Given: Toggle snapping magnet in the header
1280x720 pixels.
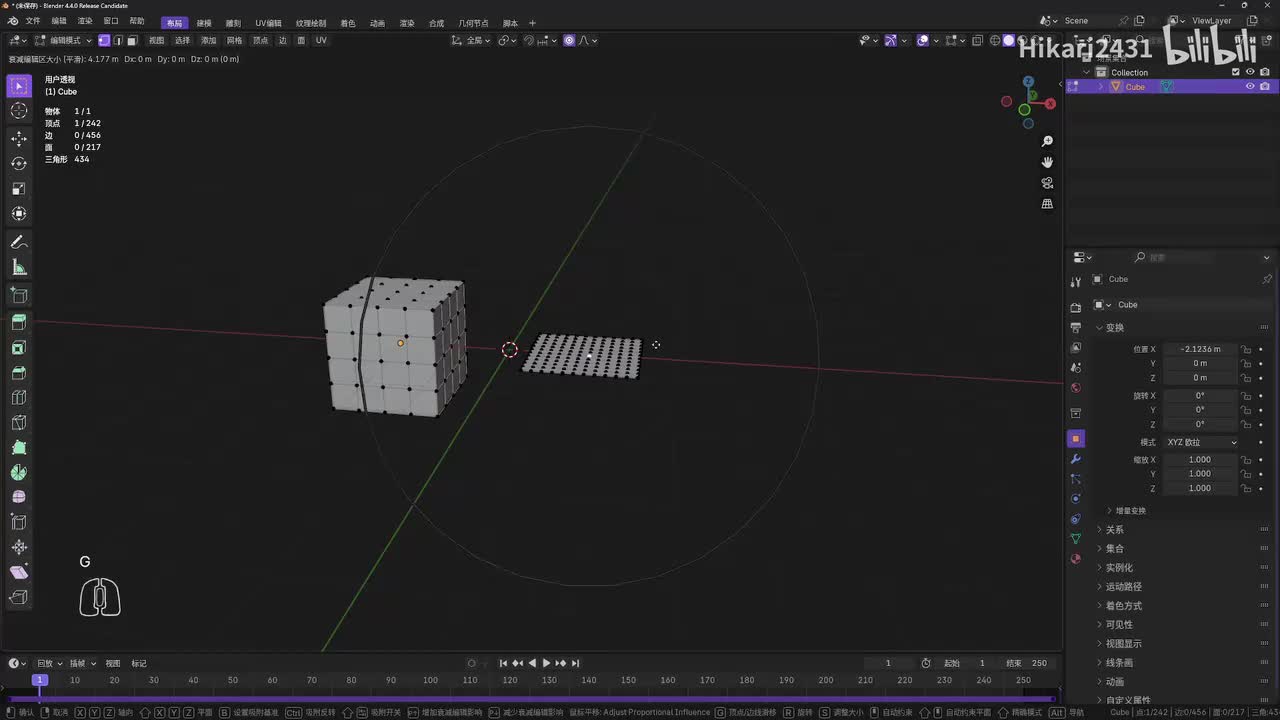Looking at the screenshot, I should pyautogui.click(x=531, y=40).
